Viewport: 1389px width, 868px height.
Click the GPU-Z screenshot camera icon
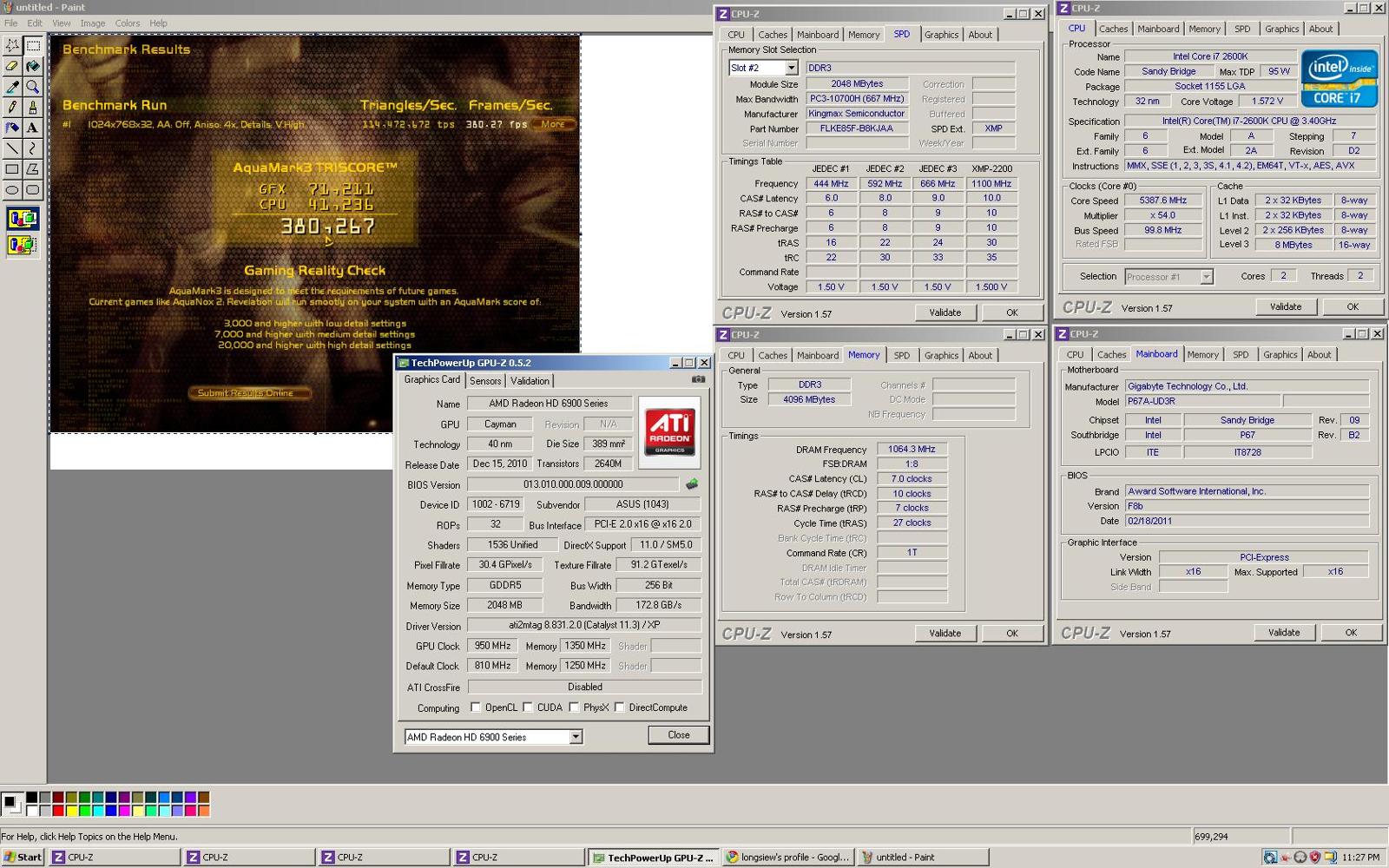tap(698, 379)
